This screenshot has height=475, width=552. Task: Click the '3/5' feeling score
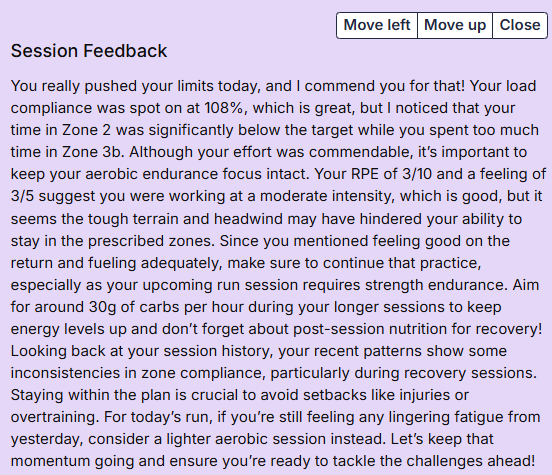pos(22,196)
